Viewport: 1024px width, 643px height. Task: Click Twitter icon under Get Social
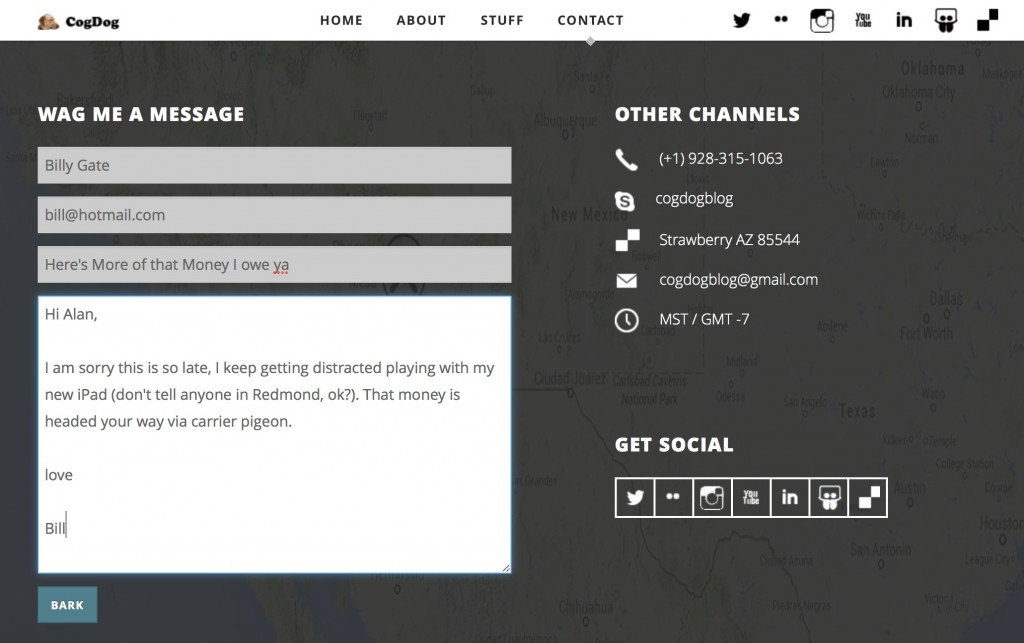coord(635,497)
